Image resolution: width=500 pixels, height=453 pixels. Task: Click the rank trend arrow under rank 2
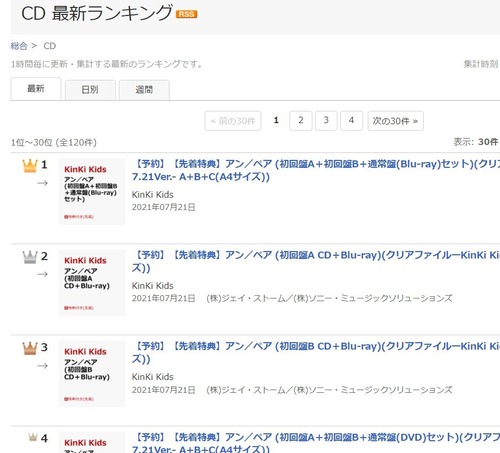pos(42,274)
